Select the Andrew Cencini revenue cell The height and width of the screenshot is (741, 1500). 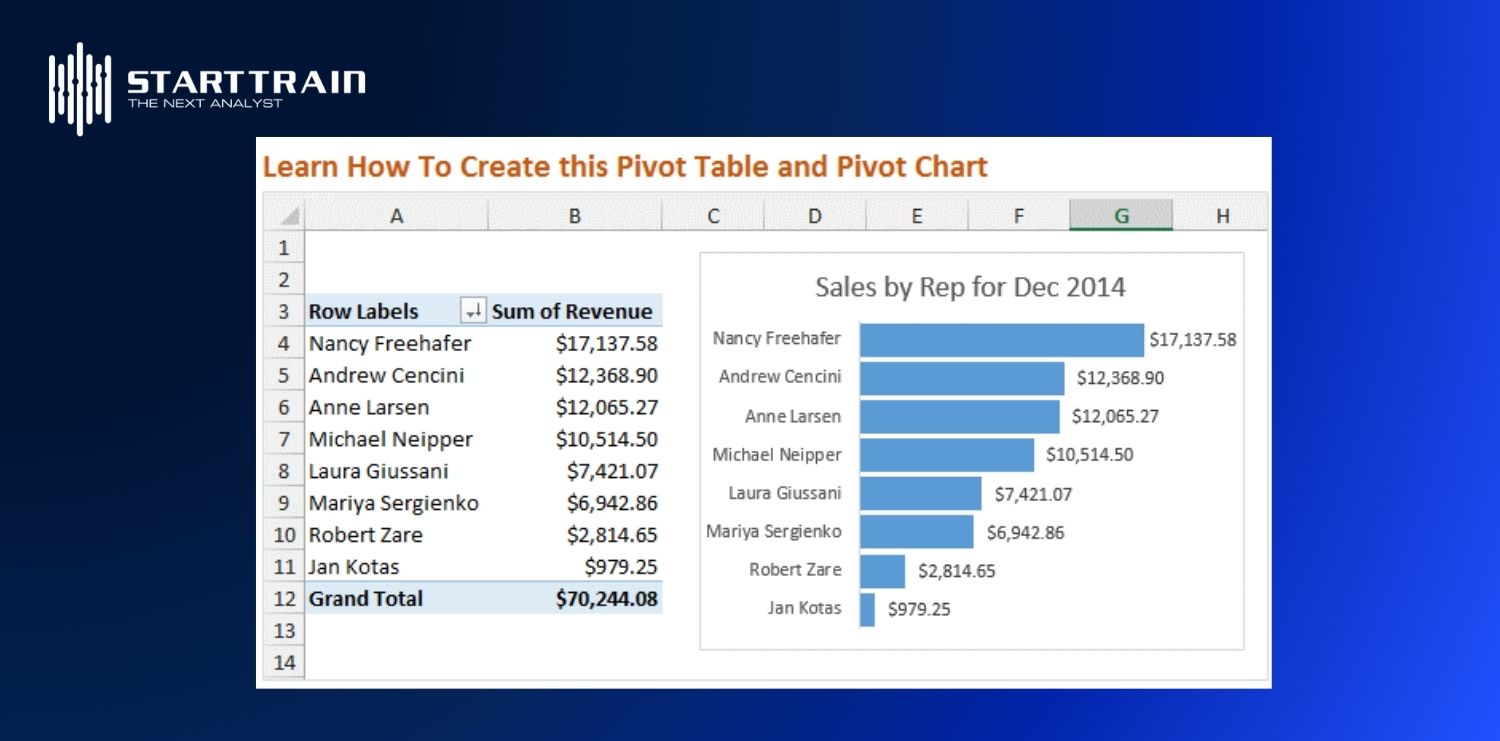[x=606, y=376]
